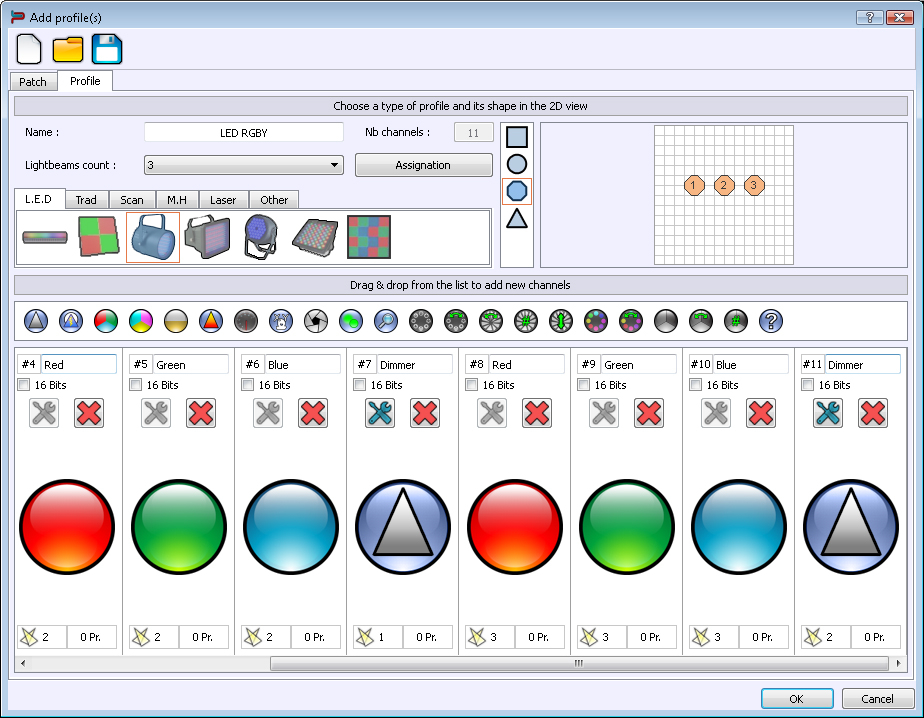924x718 pixels.
Task: Select the moving-head LED wash fixture icon
Action: tap(260, 238)
